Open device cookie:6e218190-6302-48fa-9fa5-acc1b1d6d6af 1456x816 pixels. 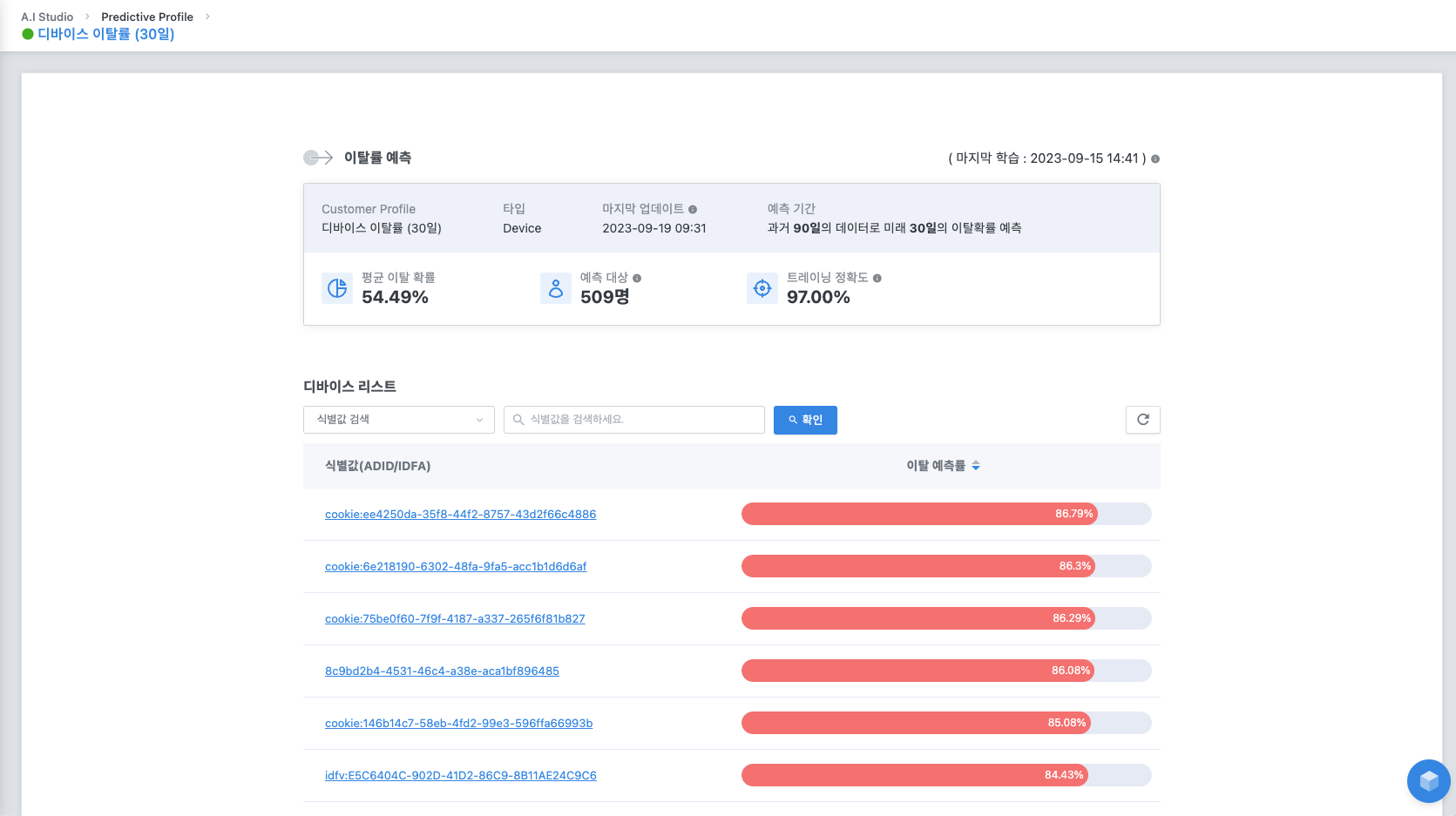click(456, 567)
